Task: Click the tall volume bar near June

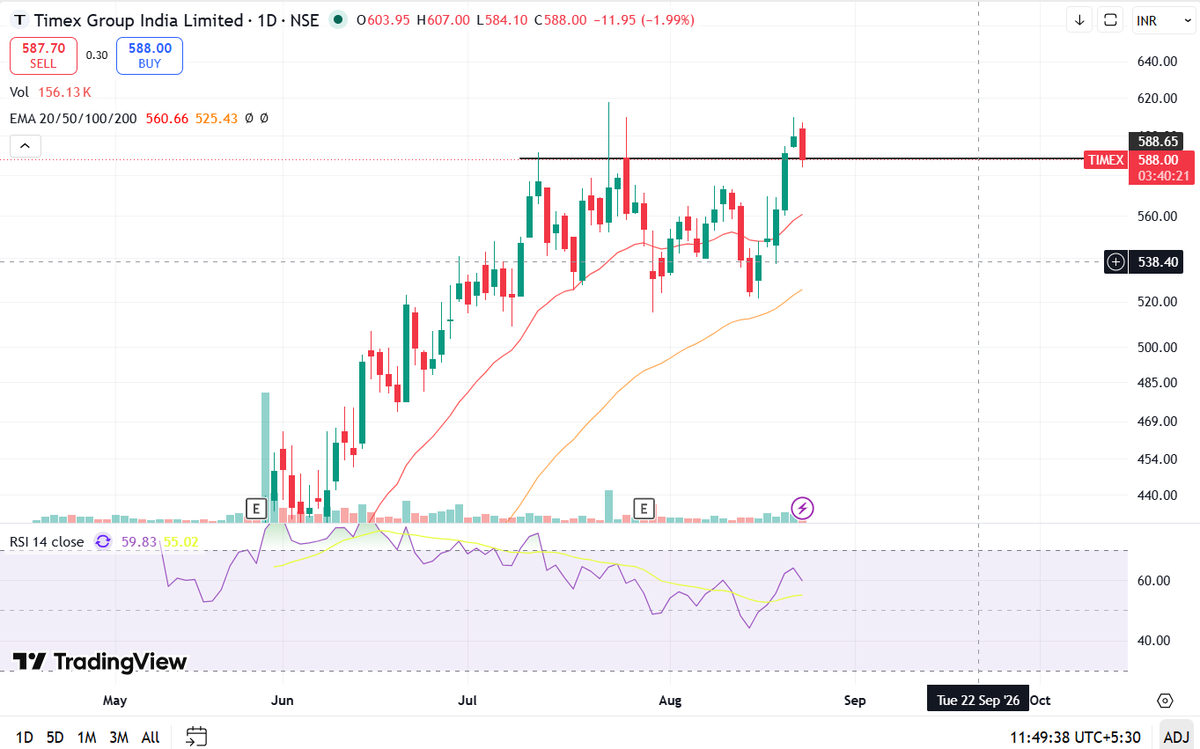Action: [x=265, y=457]
